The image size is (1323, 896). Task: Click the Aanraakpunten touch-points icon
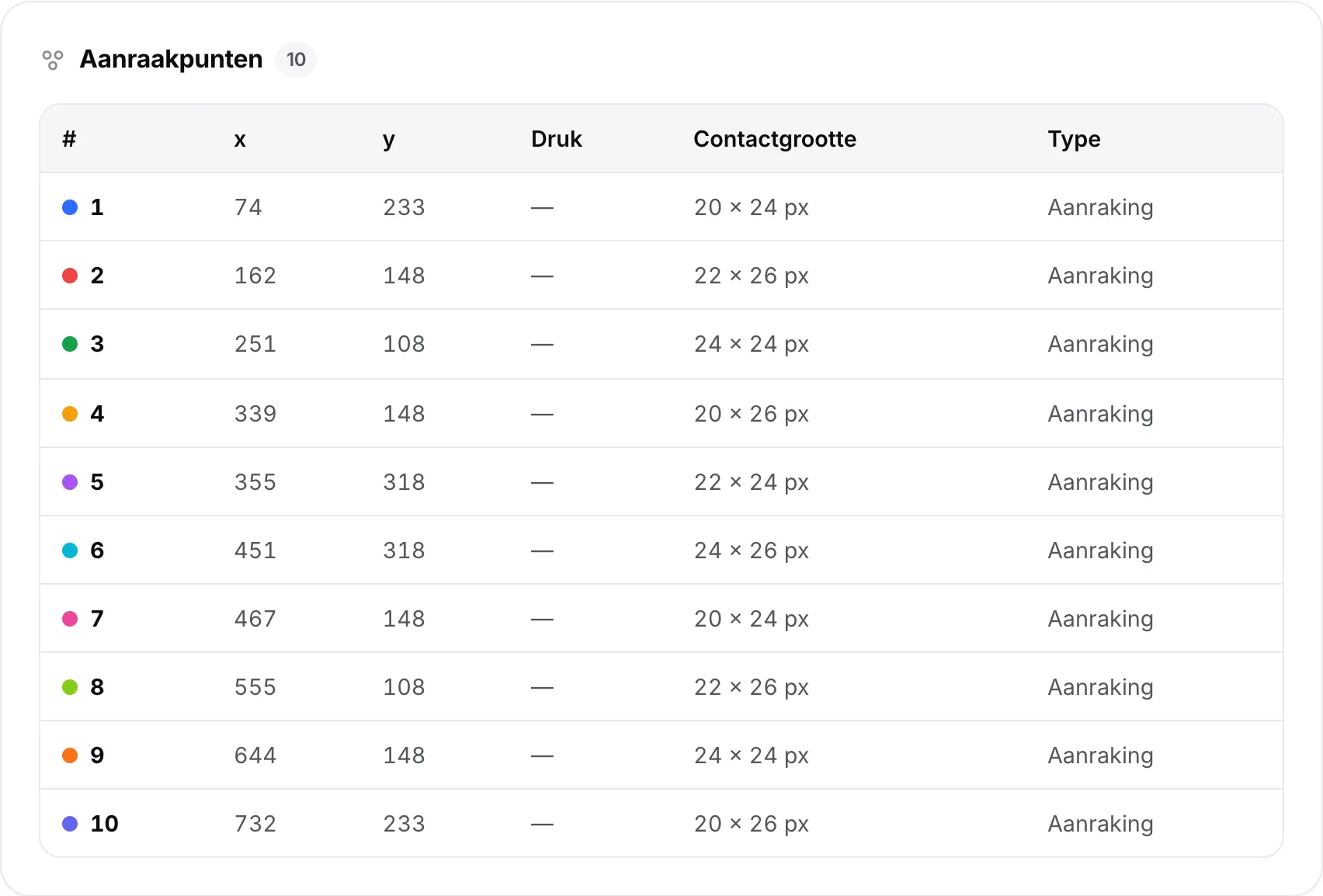point(53,60)
